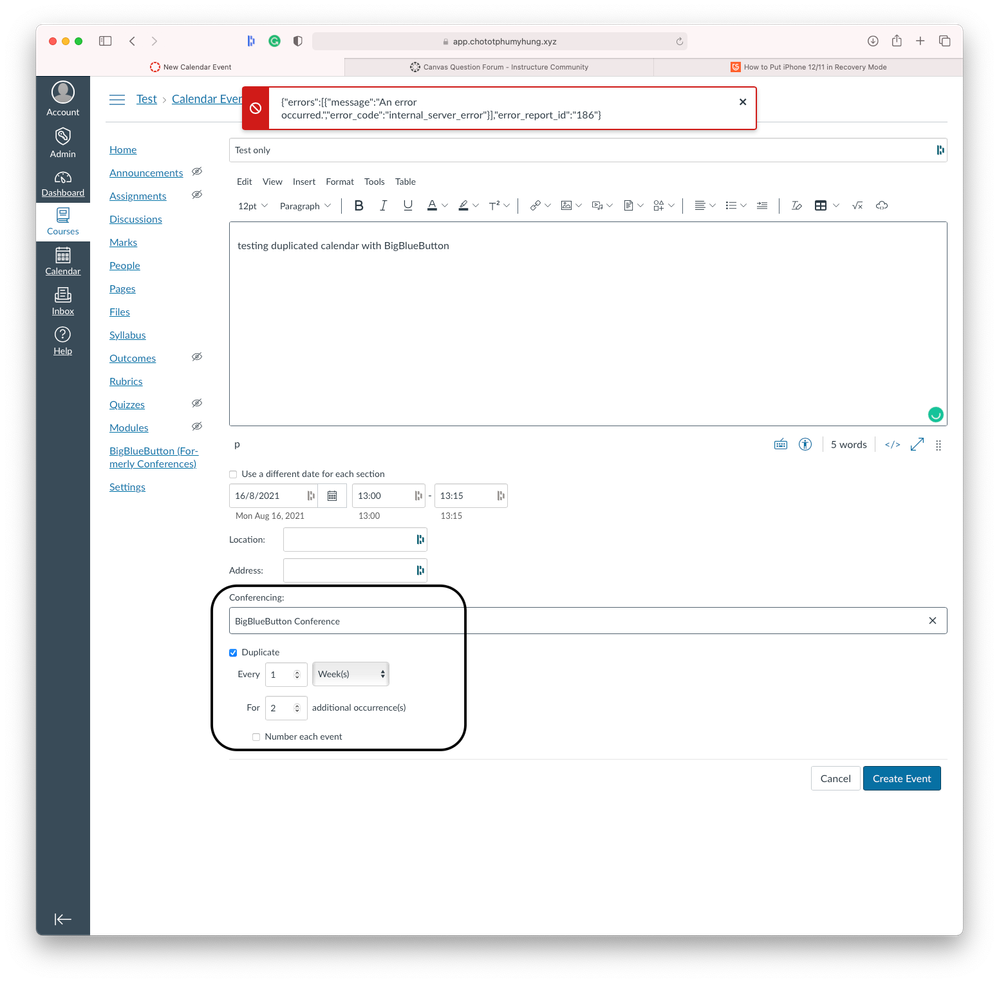Click the Test breadcrumb link

coord(147,99)
